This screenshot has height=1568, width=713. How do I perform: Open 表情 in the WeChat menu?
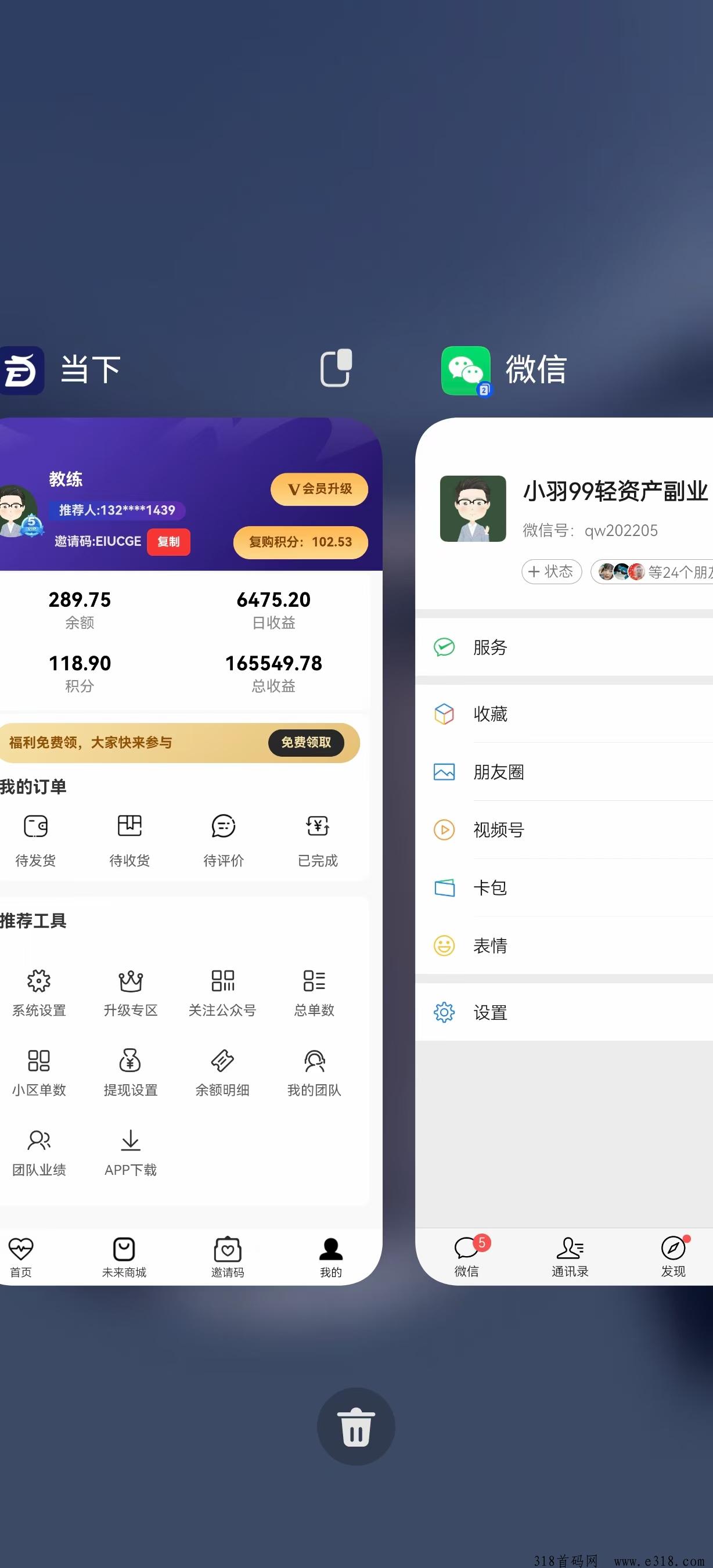click(564, 945)
